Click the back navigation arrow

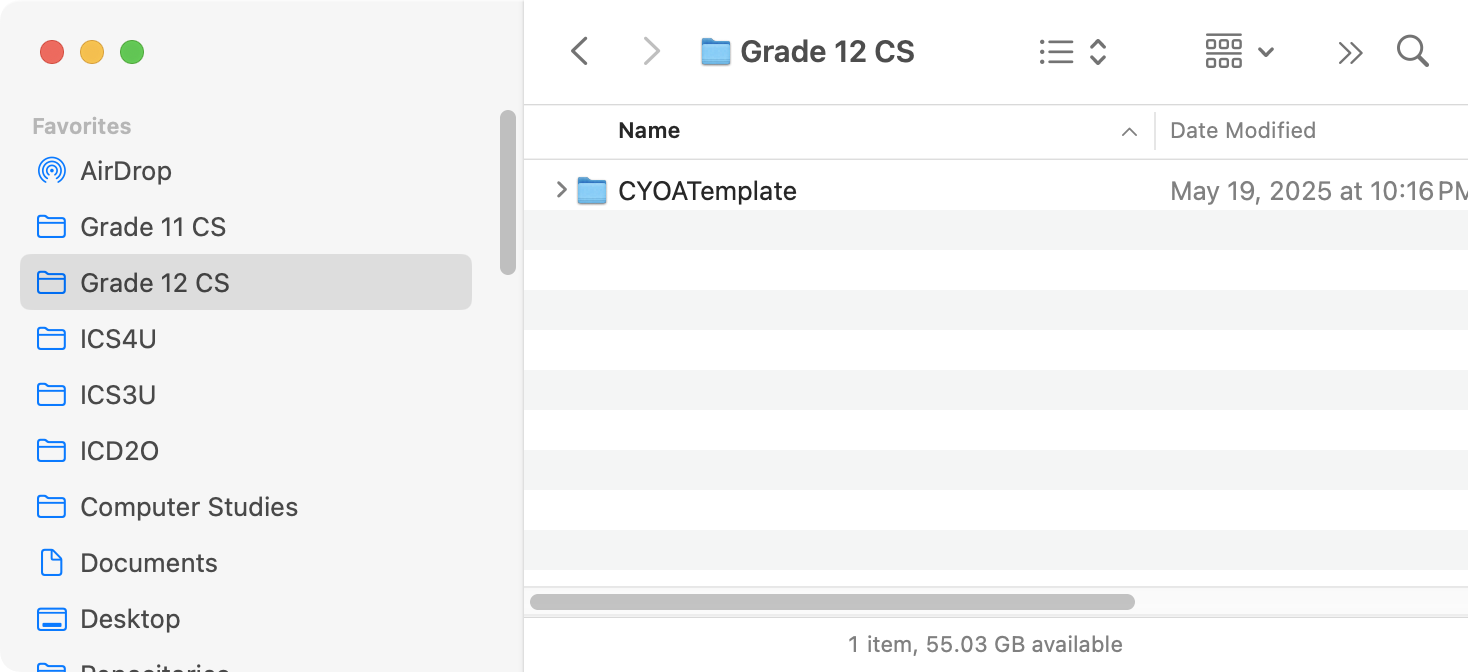pyautogui.click(x=579, y=51)
